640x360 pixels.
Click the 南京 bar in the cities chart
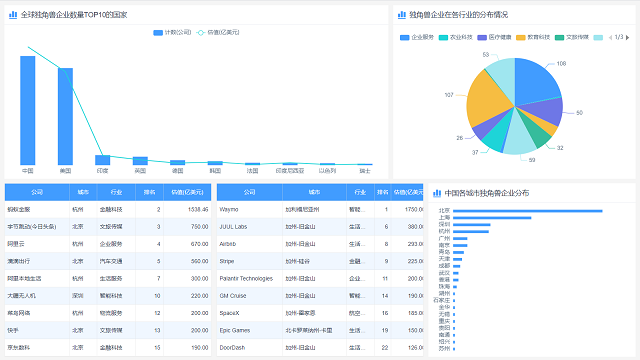460,245
